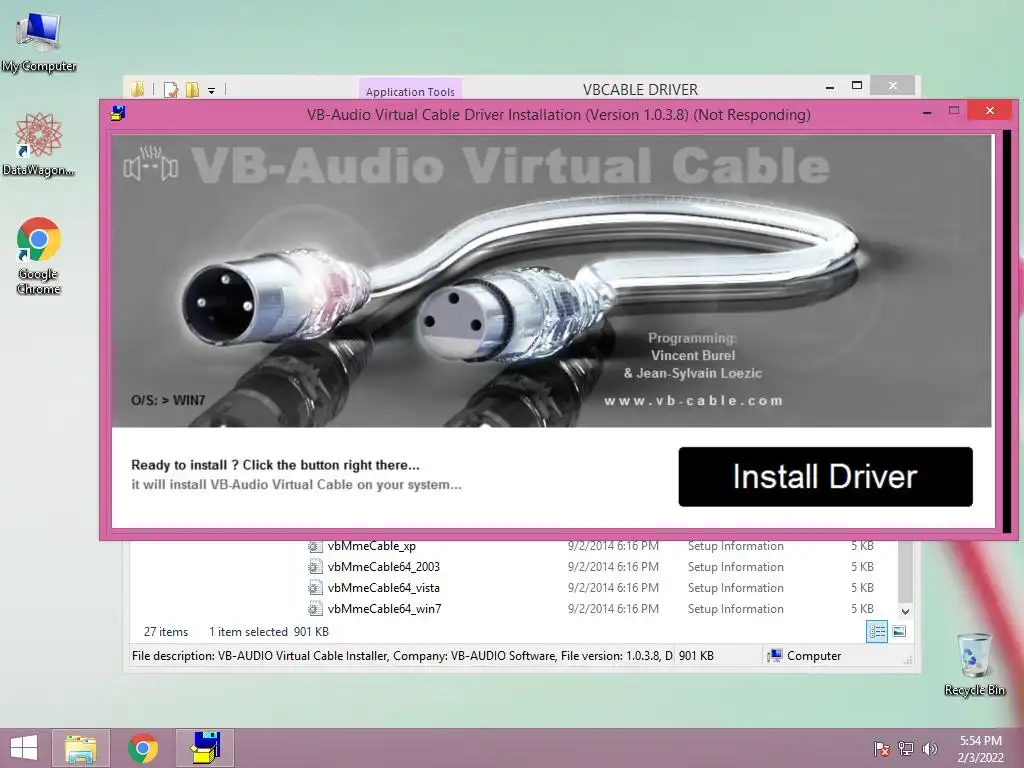Image resolution: width=1024 pixels, height=768 pixels.
Task: Open the Google Chrome desktop shortcut
Action: pos(39,256)
